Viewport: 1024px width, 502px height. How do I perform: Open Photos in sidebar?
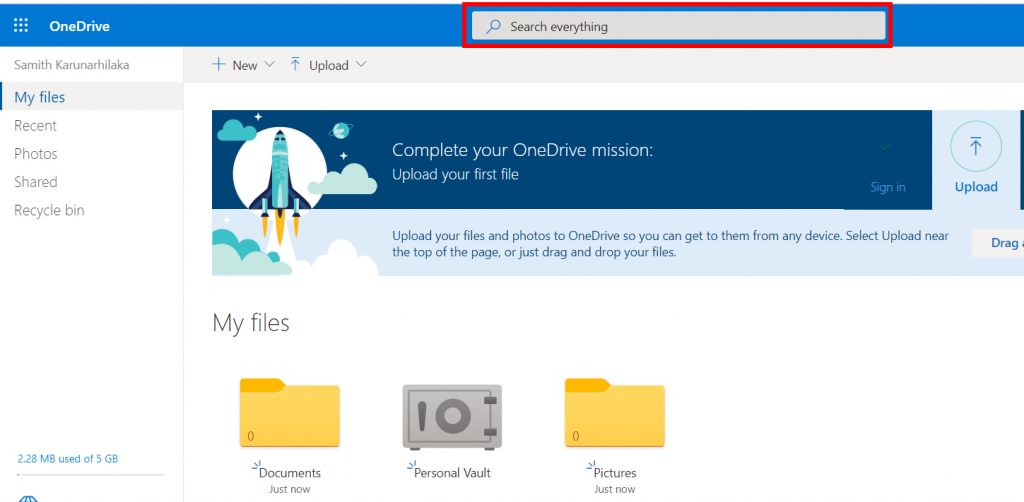pos(36,153)
